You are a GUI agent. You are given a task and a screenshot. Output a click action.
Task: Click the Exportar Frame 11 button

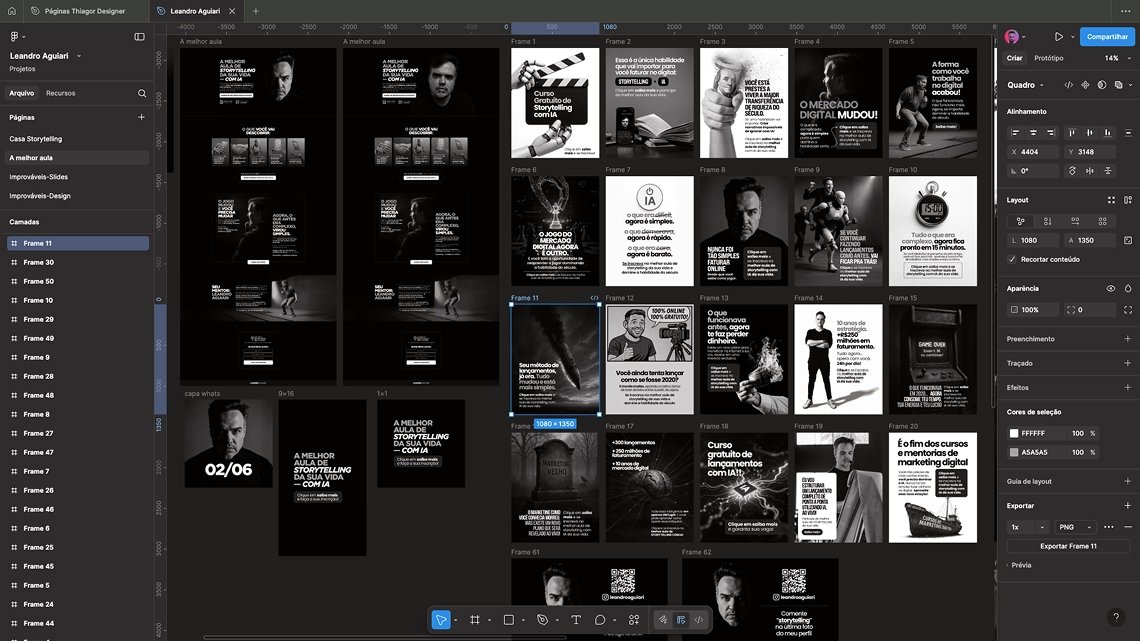click(x=1068, y=546)
